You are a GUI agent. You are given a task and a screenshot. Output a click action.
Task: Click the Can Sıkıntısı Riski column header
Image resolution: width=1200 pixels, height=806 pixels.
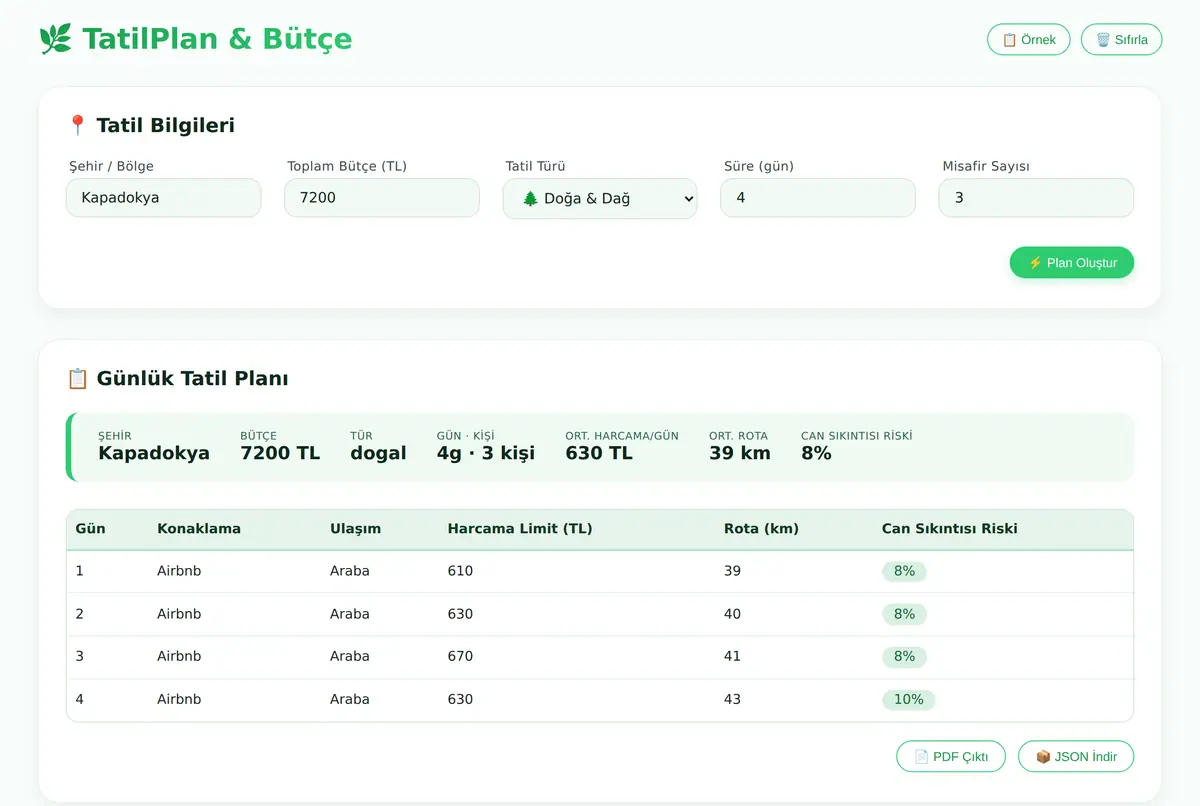click(x=950, y=529)
